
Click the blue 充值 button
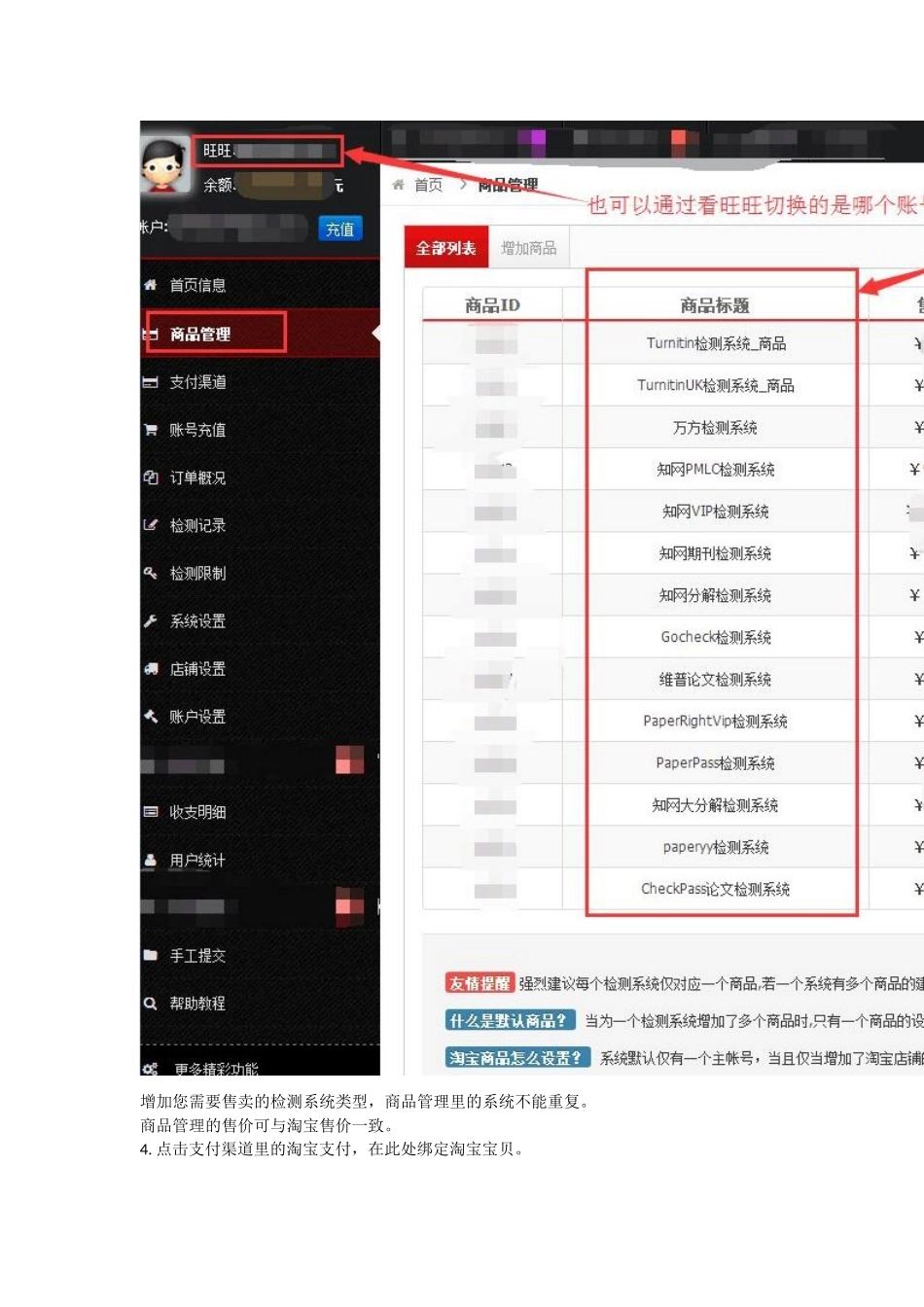(339, 229)
